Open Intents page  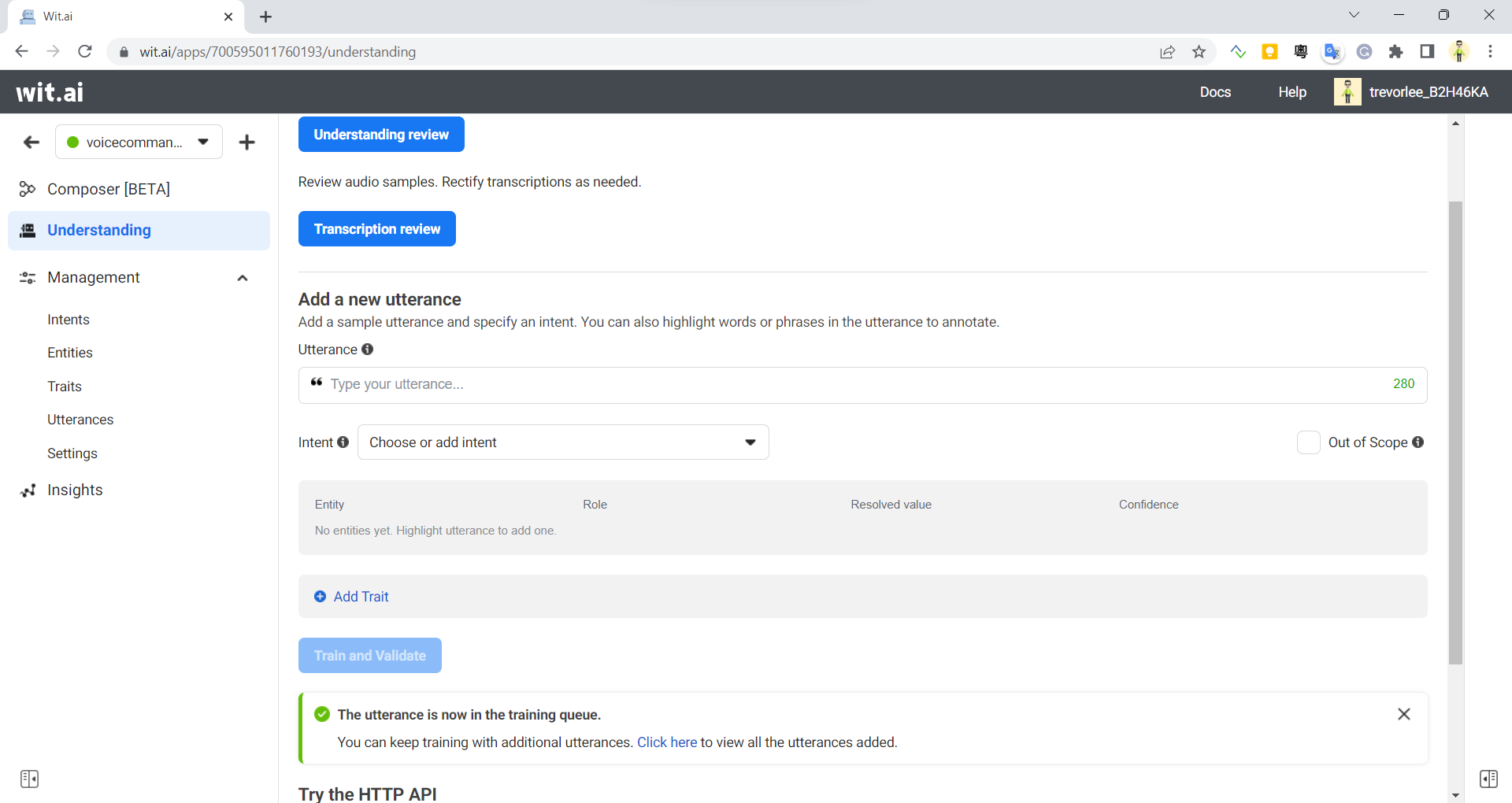pos(69,320)
